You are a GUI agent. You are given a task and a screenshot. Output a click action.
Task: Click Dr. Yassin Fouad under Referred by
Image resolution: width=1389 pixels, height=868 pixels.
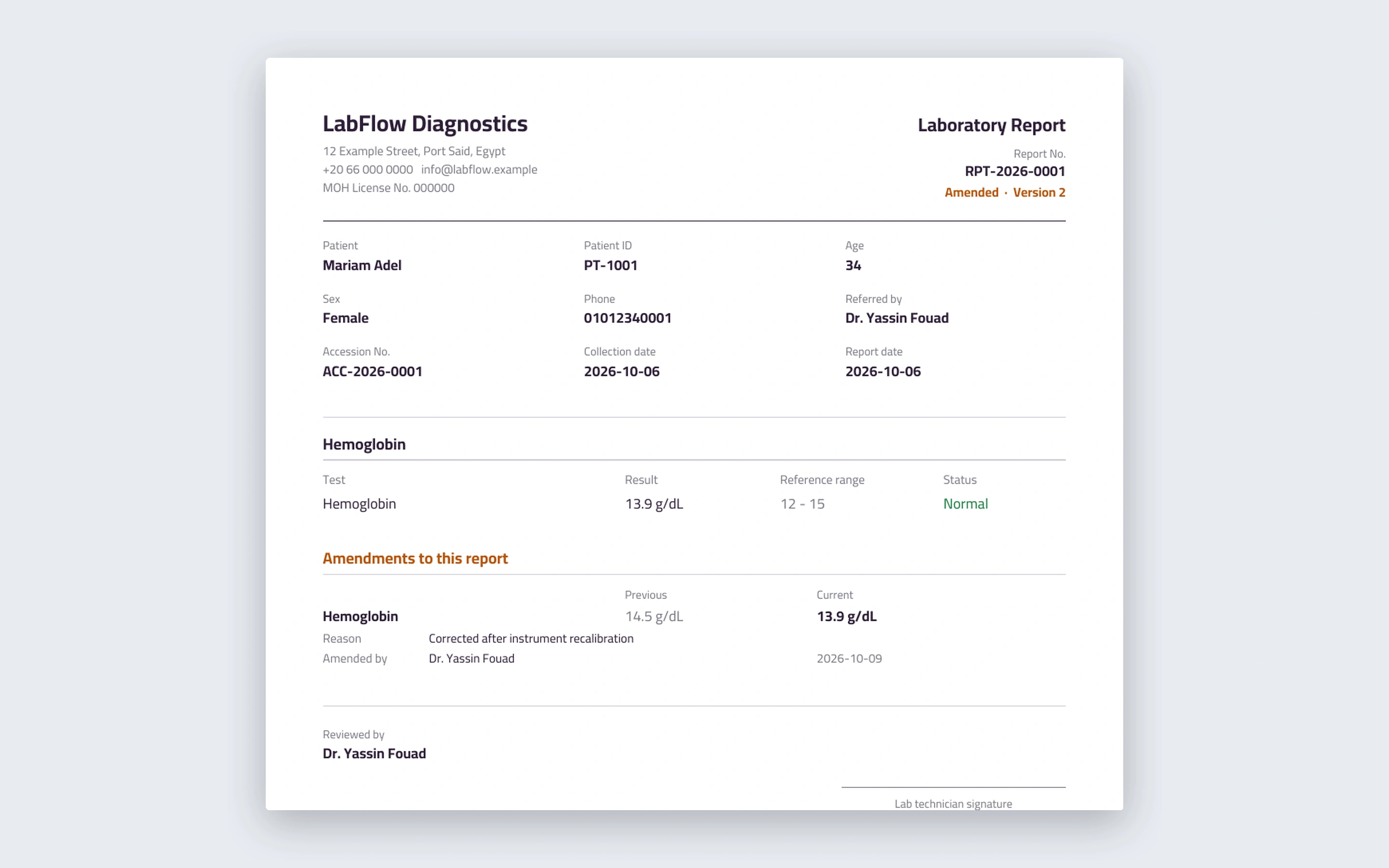point(897,318)
